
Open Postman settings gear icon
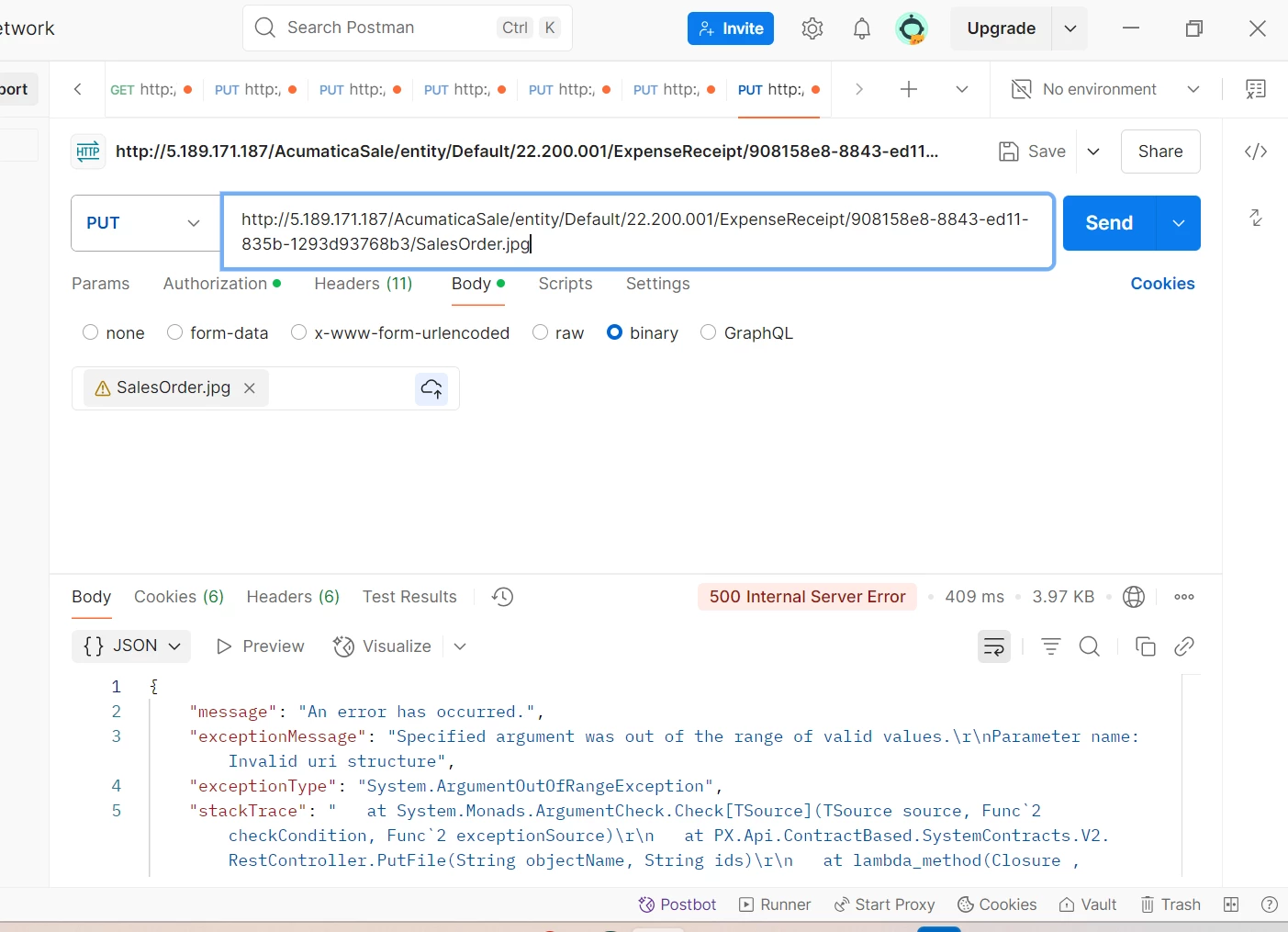pos(812,28)
